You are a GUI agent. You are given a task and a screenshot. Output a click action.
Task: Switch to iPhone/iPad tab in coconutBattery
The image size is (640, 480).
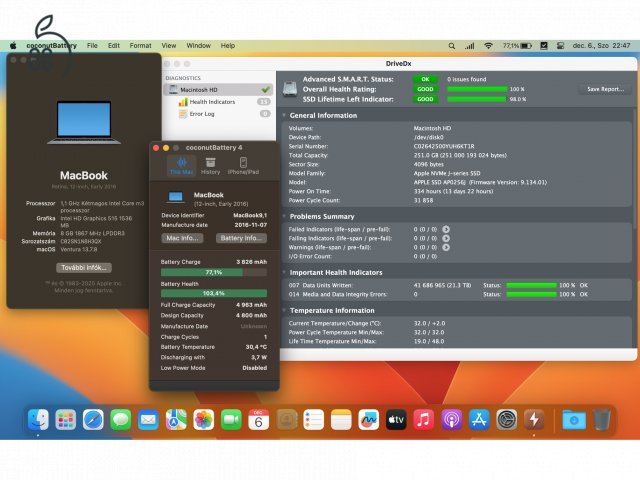[x=243, y=166]
